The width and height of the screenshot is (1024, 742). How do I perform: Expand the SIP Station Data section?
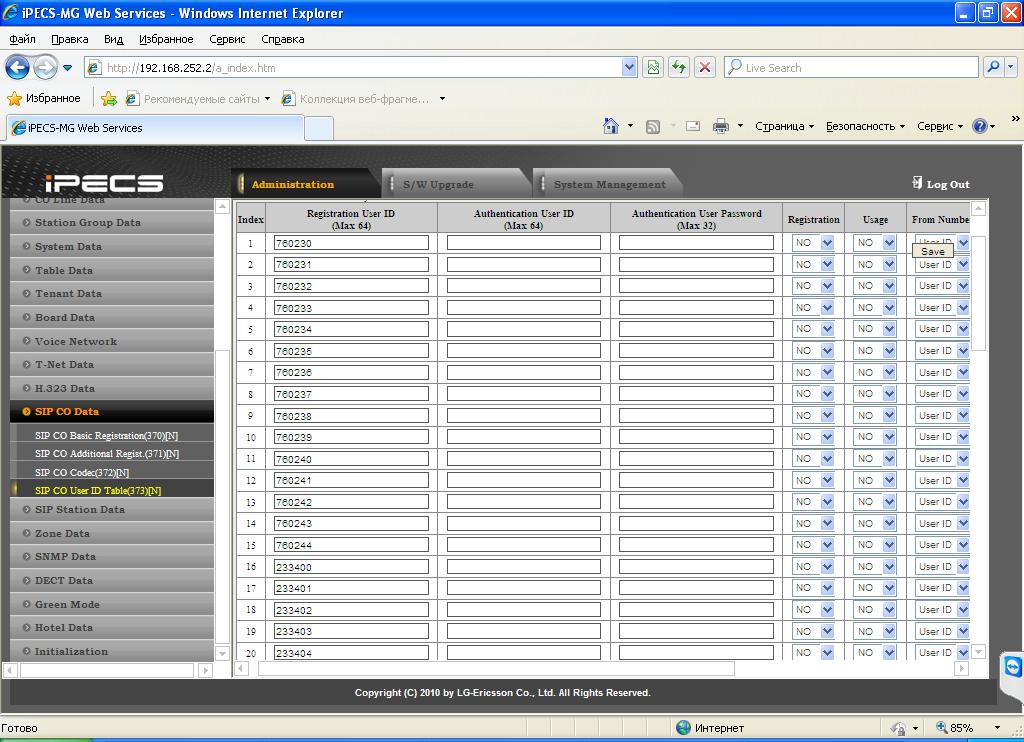tap(80, 510)
